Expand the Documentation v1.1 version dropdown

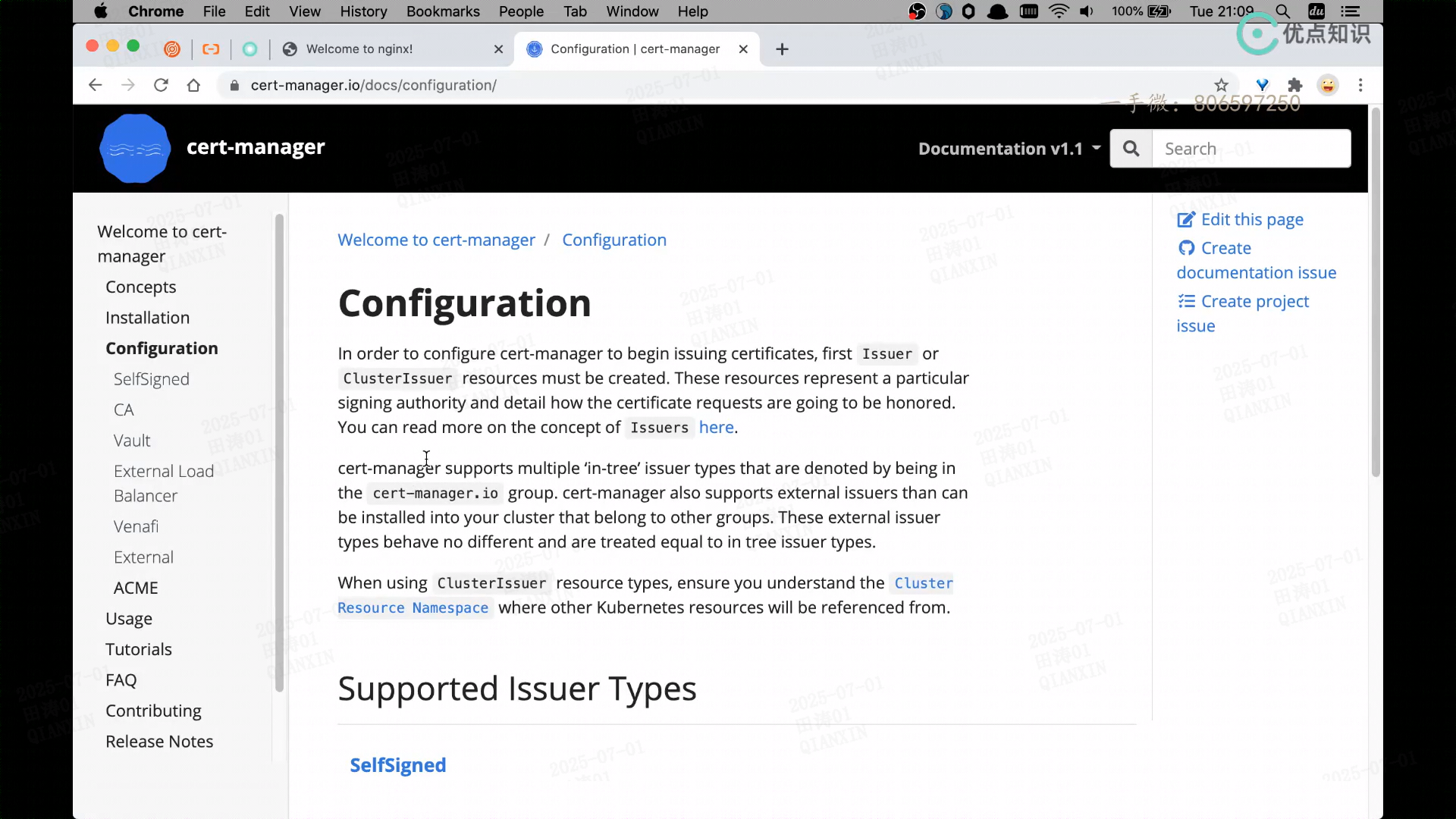1009,149
